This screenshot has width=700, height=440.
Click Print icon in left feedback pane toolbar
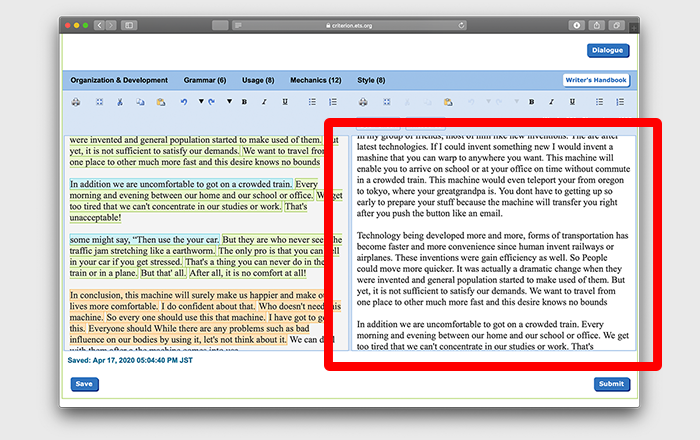pyautogui.click(x=76, y=102)
